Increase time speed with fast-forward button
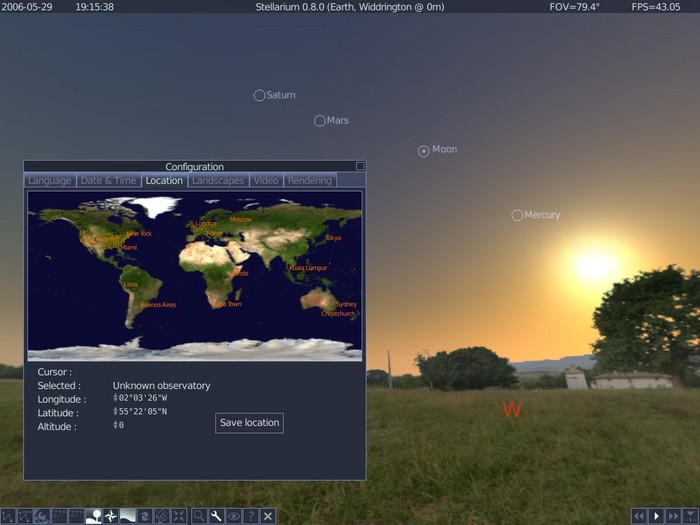The width and height of the screenshot is (700, 525). (674, 516)
